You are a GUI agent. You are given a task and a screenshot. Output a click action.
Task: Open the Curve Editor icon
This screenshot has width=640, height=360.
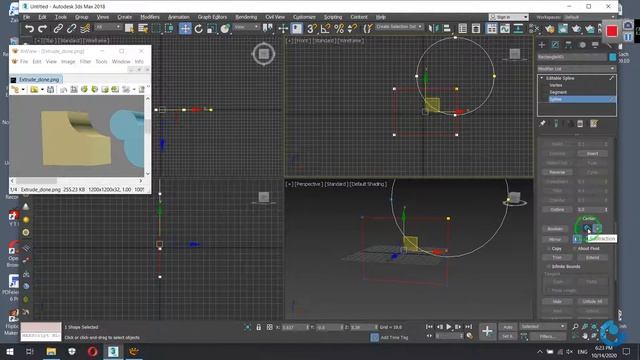(505, 28)
